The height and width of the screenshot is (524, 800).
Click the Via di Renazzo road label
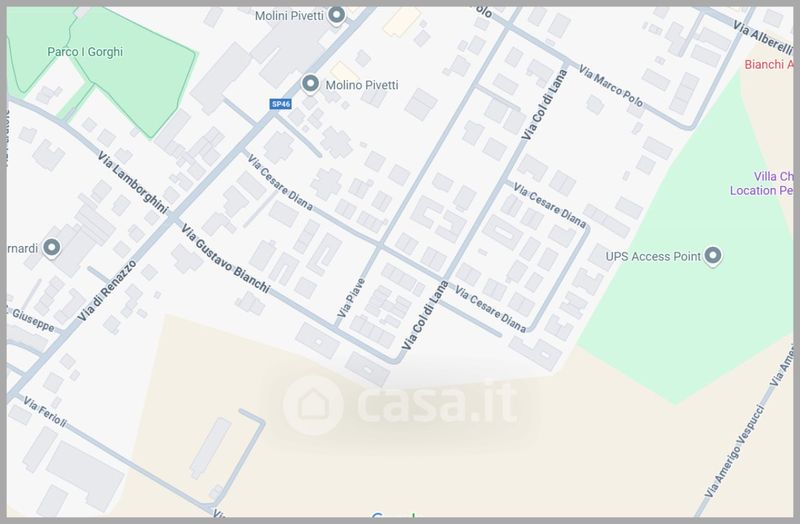point(107,291)
